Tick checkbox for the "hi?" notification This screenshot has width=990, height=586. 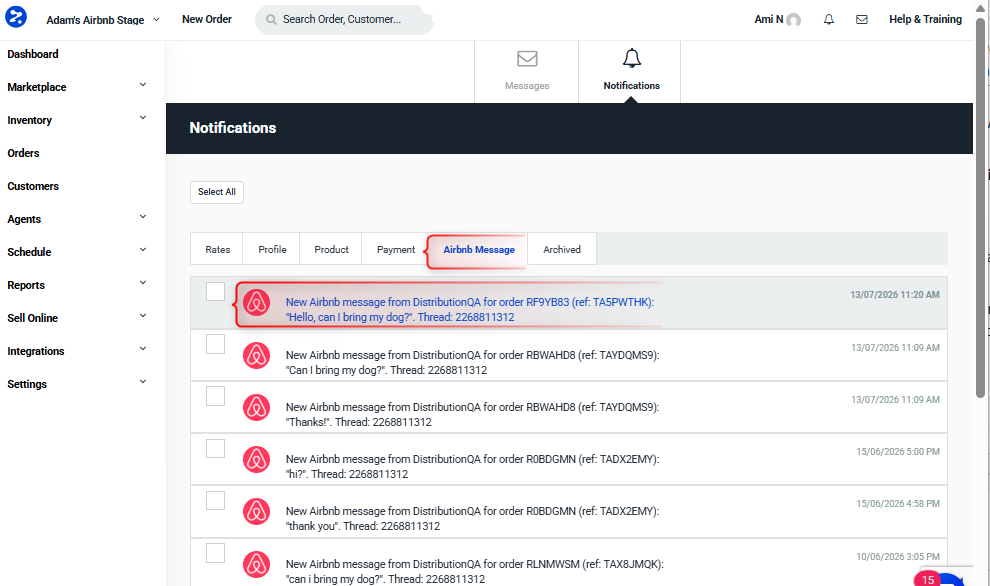[215, 448]
